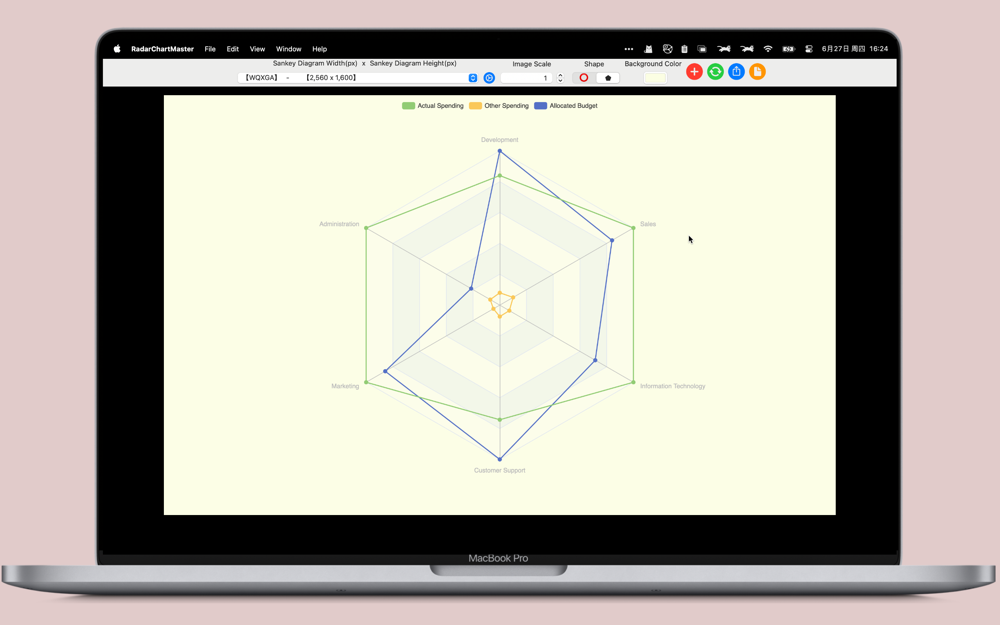Viewport: 1000px width, 625px height.
Task: Click the blue share/export button
Action: [x=736, y=71]
